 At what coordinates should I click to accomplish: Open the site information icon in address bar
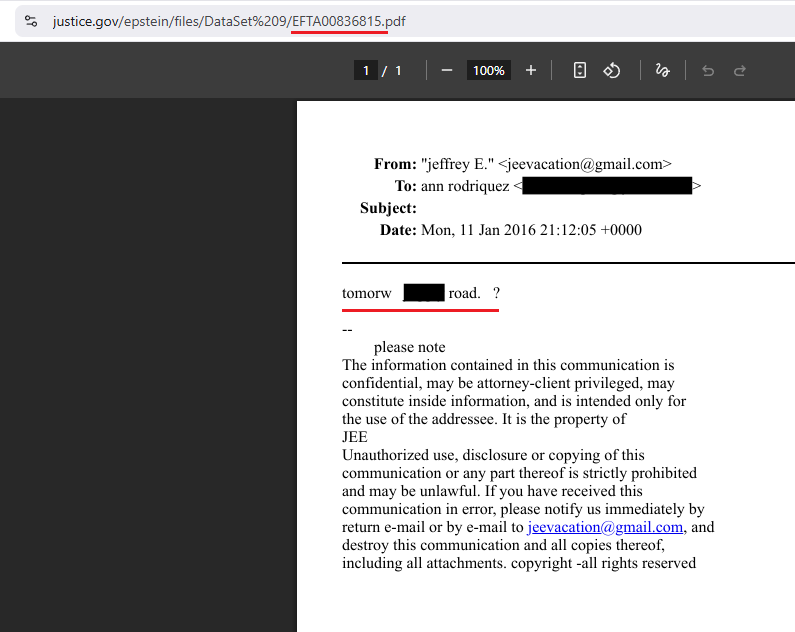click(31, 21)
